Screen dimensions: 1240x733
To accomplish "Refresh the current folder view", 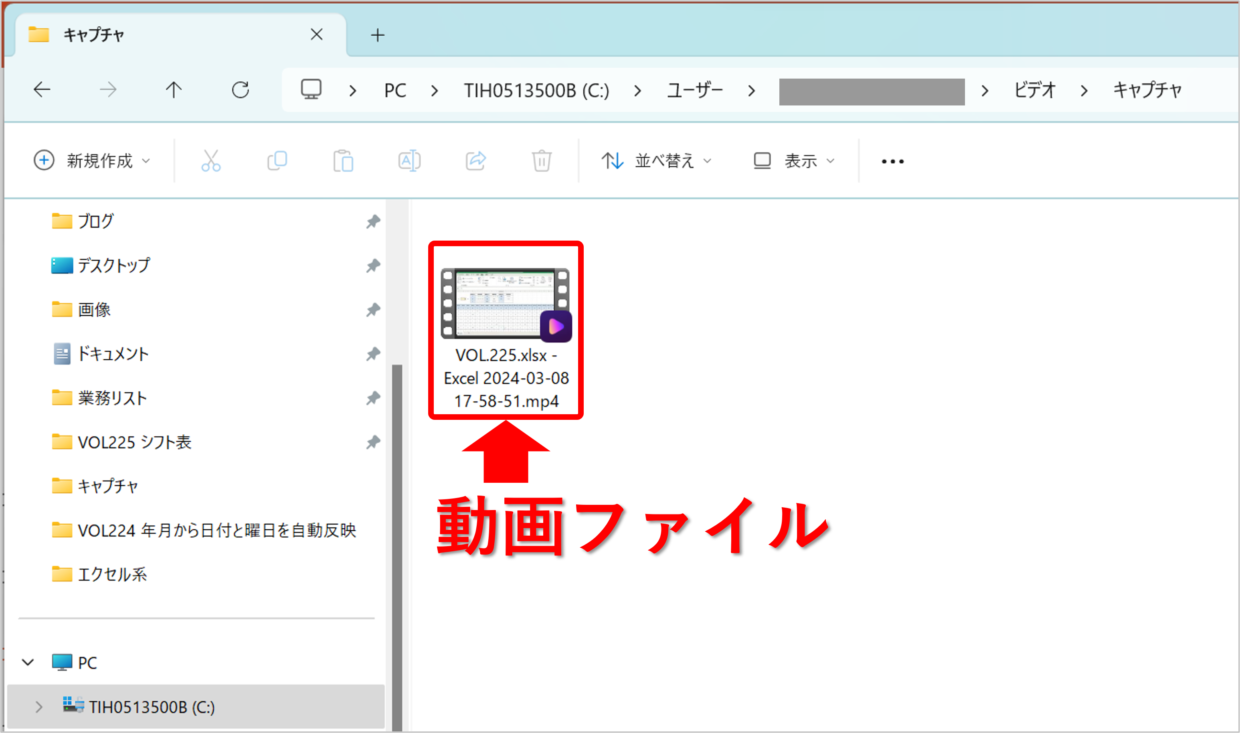I will pos(240,90).
